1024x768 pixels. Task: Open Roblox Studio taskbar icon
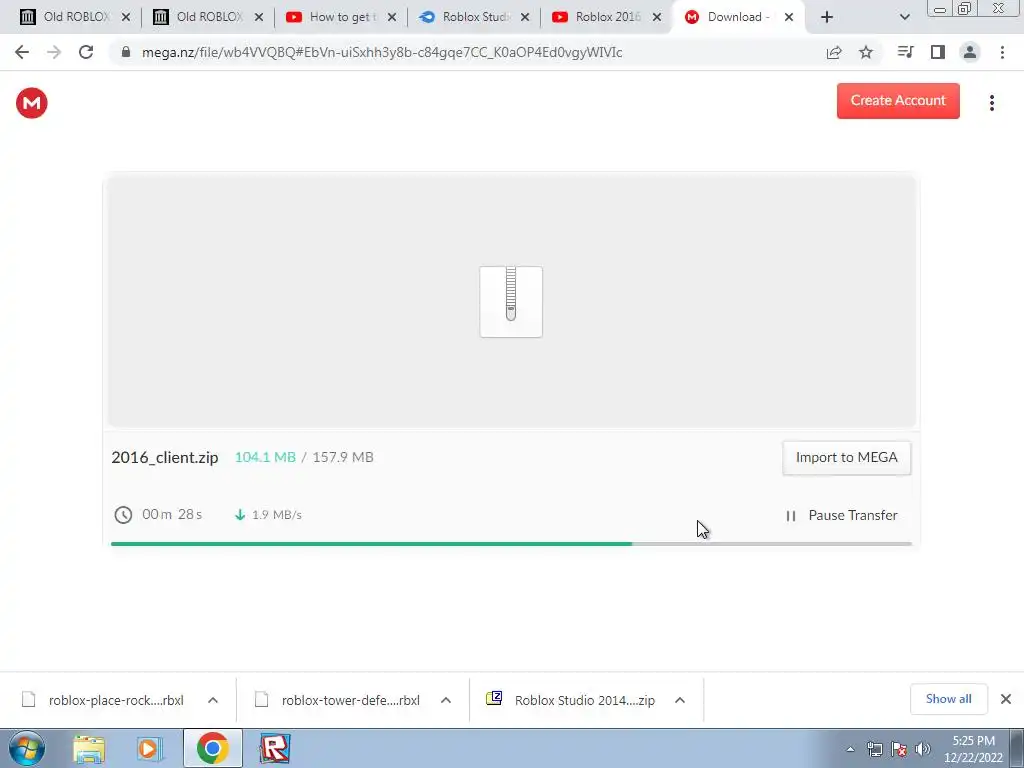[x=274, y=748]
